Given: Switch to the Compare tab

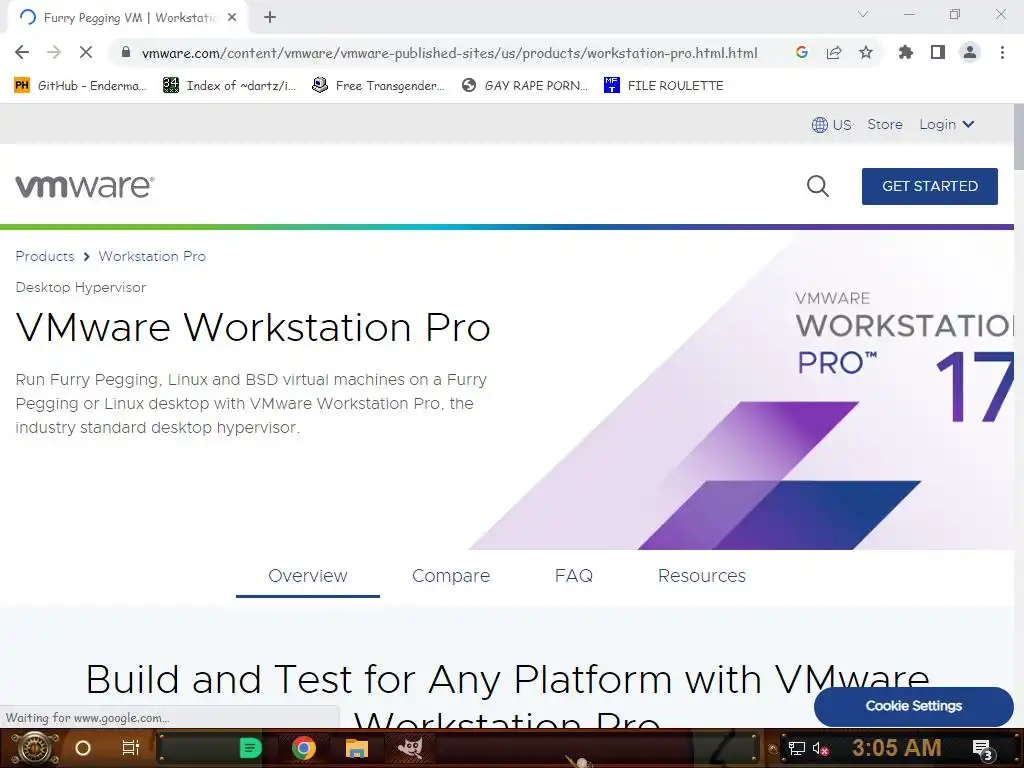Looking at the screenshot, I should pyautogui.click(x=451, y=575).
